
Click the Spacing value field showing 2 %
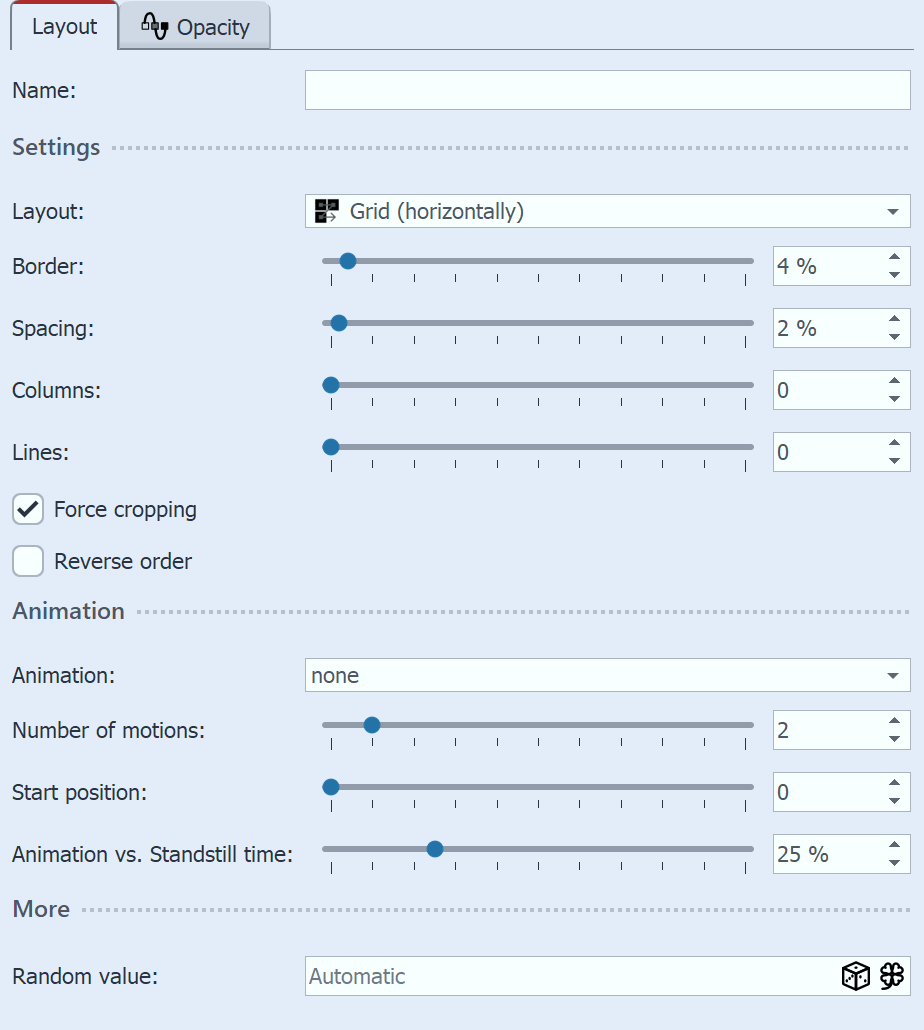point(820,328)
